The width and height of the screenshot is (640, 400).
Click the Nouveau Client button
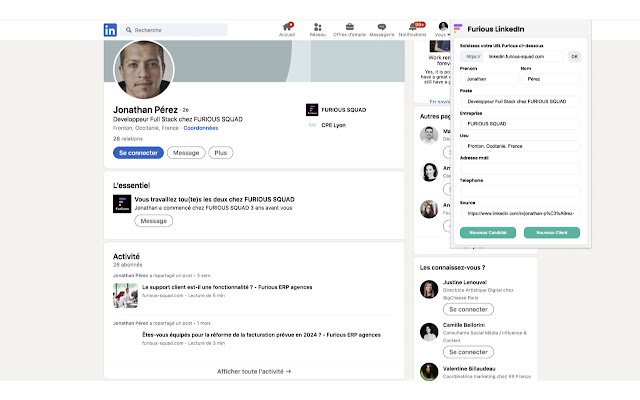tap(552, 233)
